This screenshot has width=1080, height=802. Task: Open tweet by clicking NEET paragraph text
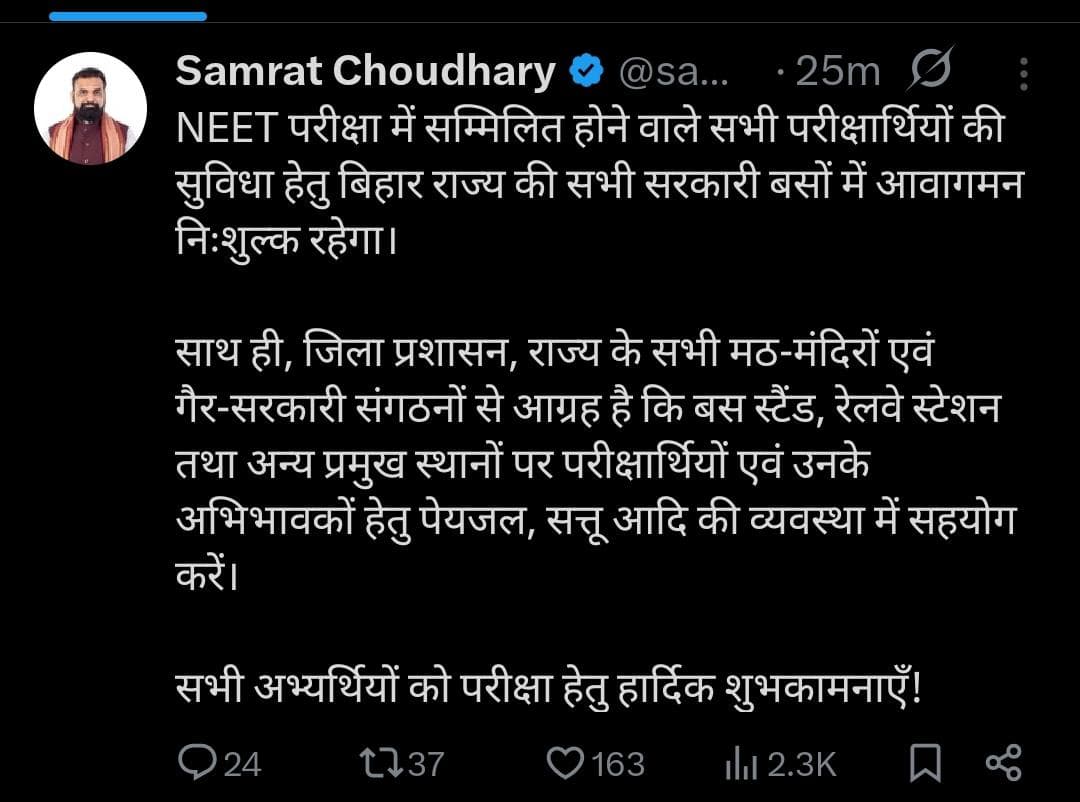click(x=599, y=185)
